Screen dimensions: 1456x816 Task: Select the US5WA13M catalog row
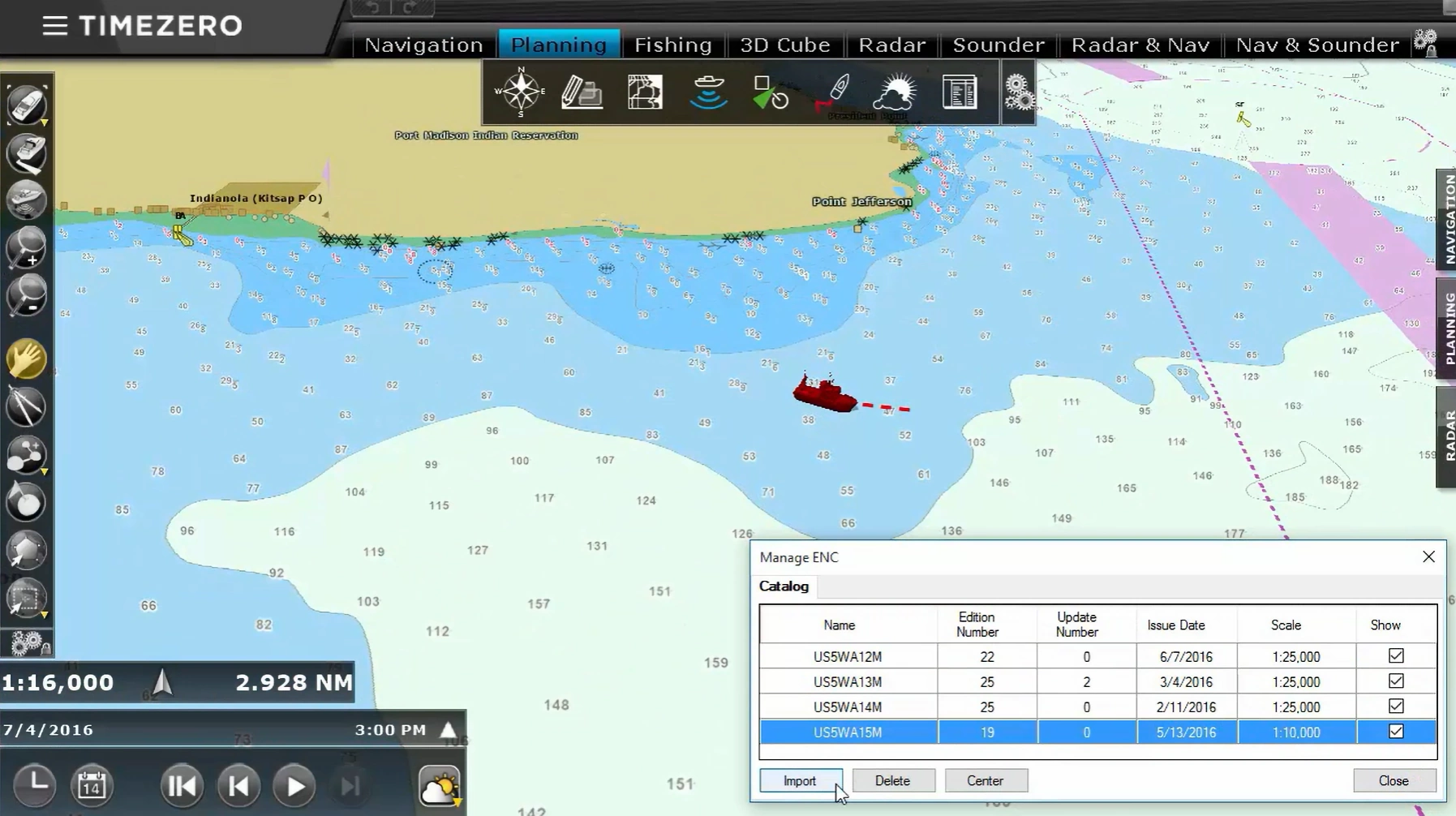(x=1097, y=681)
